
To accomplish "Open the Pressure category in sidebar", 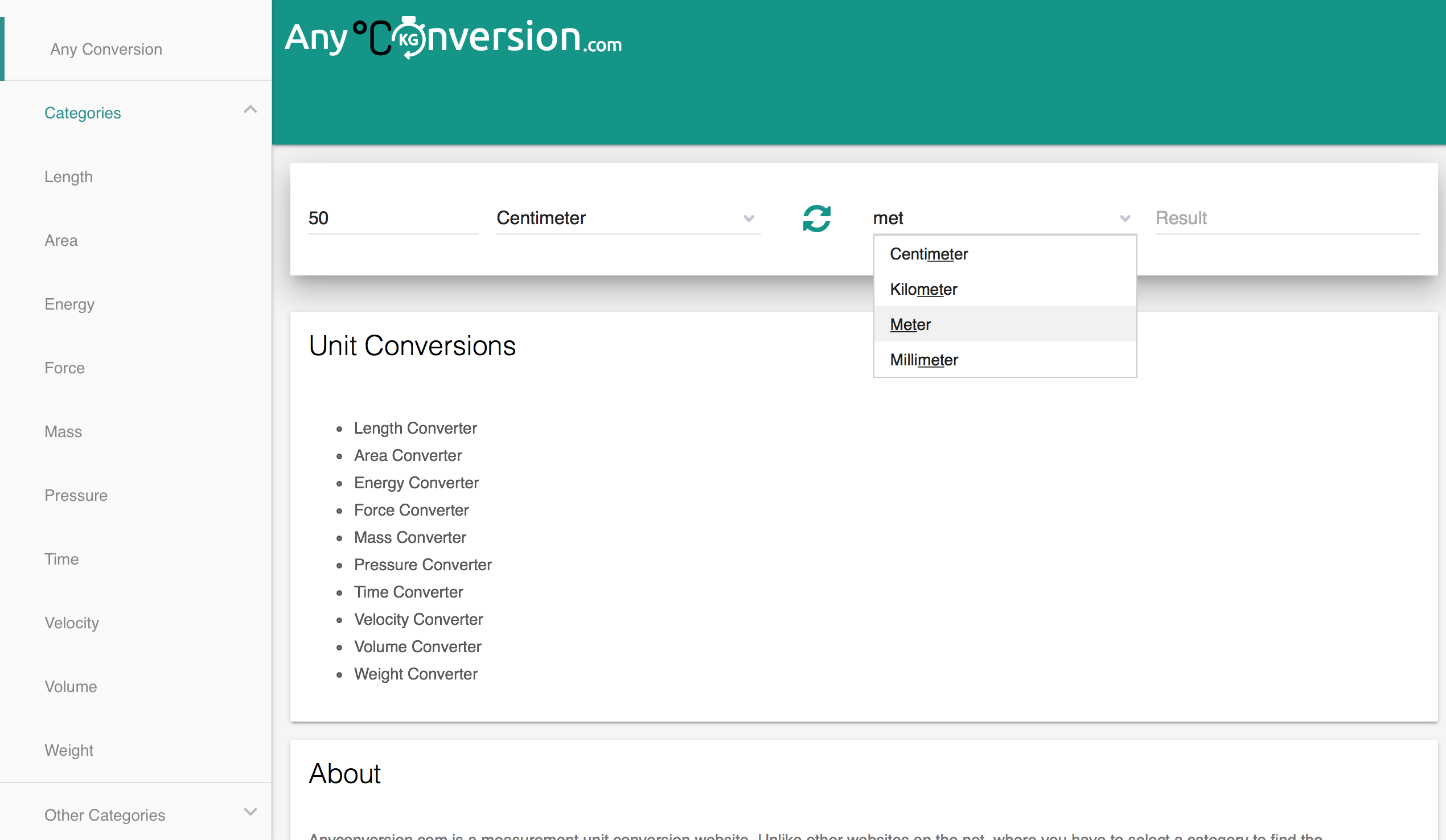I will point(76,495).
